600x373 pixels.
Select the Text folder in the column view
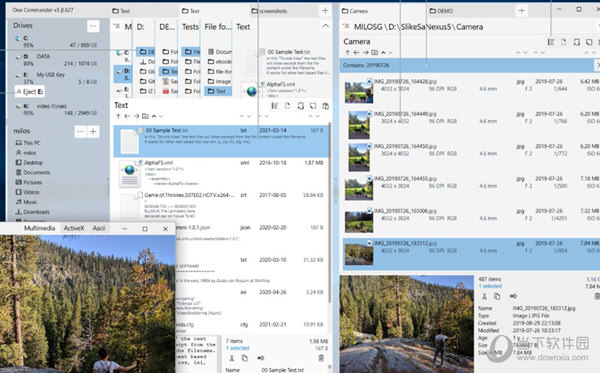click(x=218, y=91)
